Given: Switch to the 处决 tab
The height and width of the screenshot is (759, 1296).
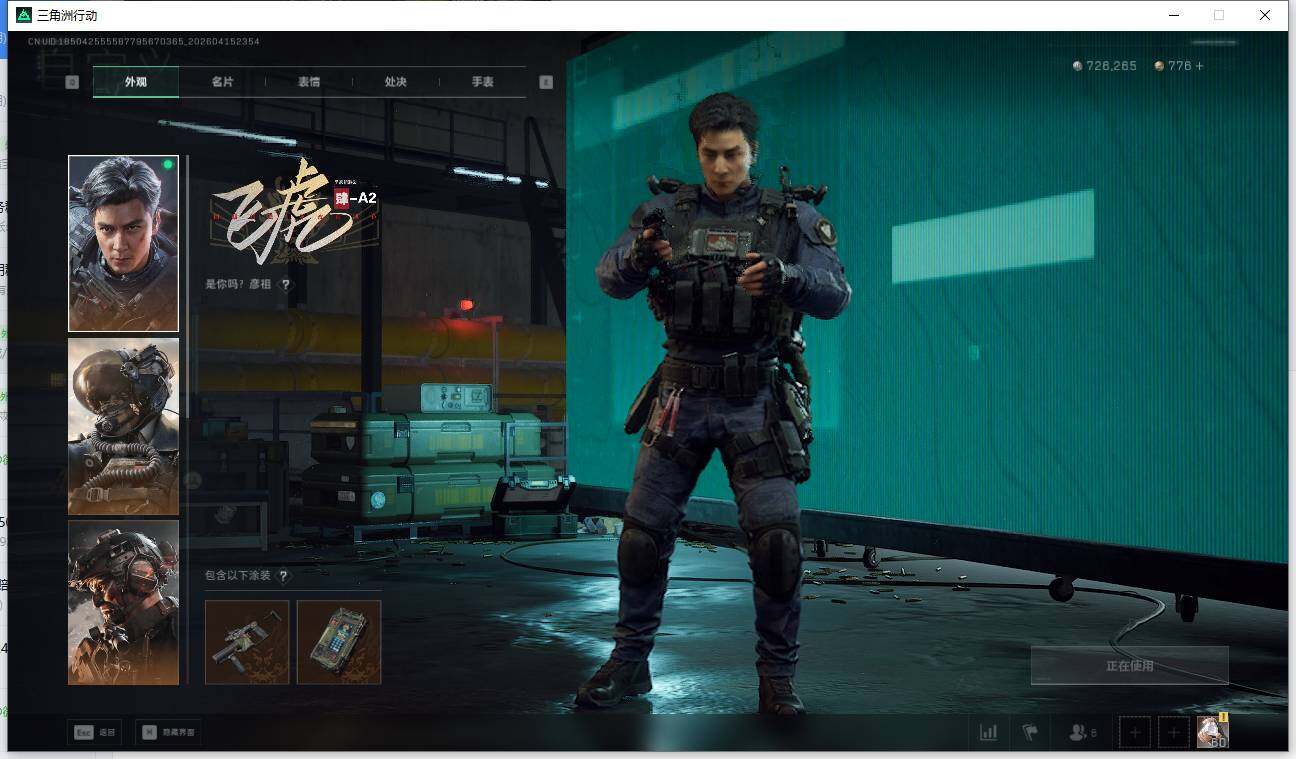Looking at the screenshot, I should point(396,82).
